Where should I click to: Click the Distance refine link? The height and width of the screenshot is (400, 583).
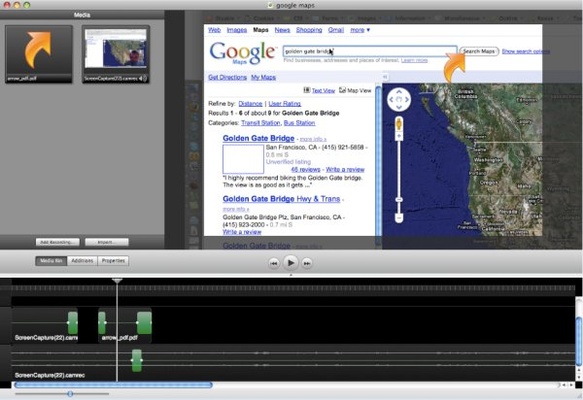(x=250, y=104)
